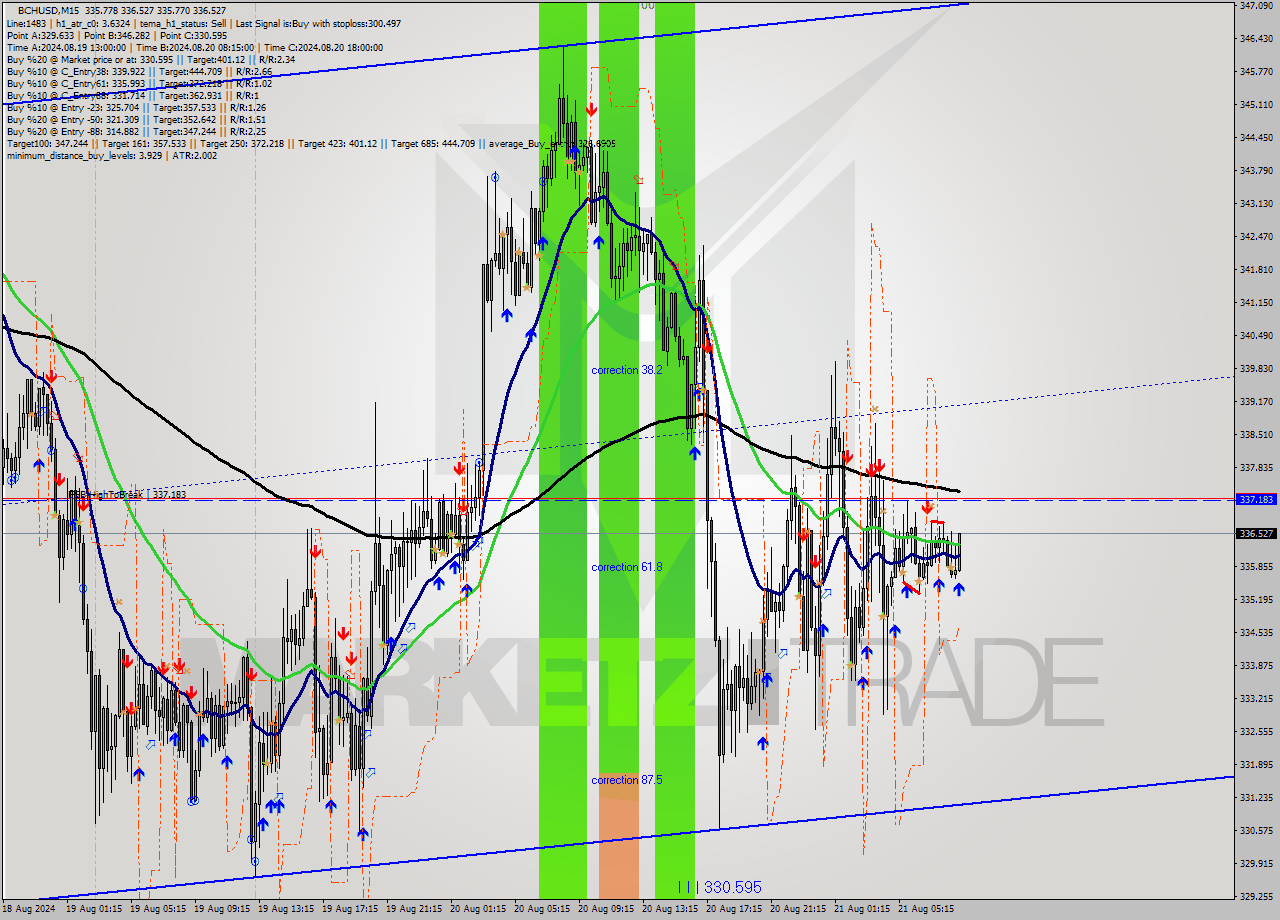Screen dimensions: 1280x920
Task: Click 'minimum_distance_buy_levels: 3.929' text
Action: (x=112, y=155)
